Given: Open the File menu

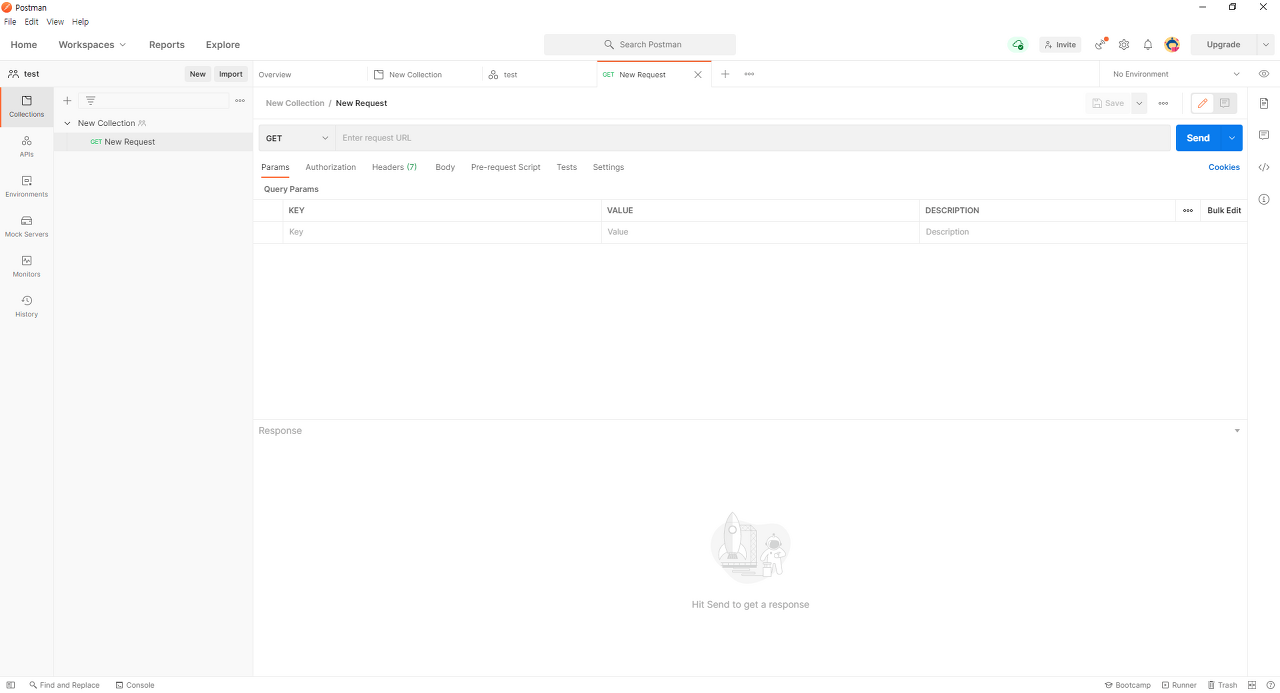Looking at the screenshot, I should [x=10, y=22].
